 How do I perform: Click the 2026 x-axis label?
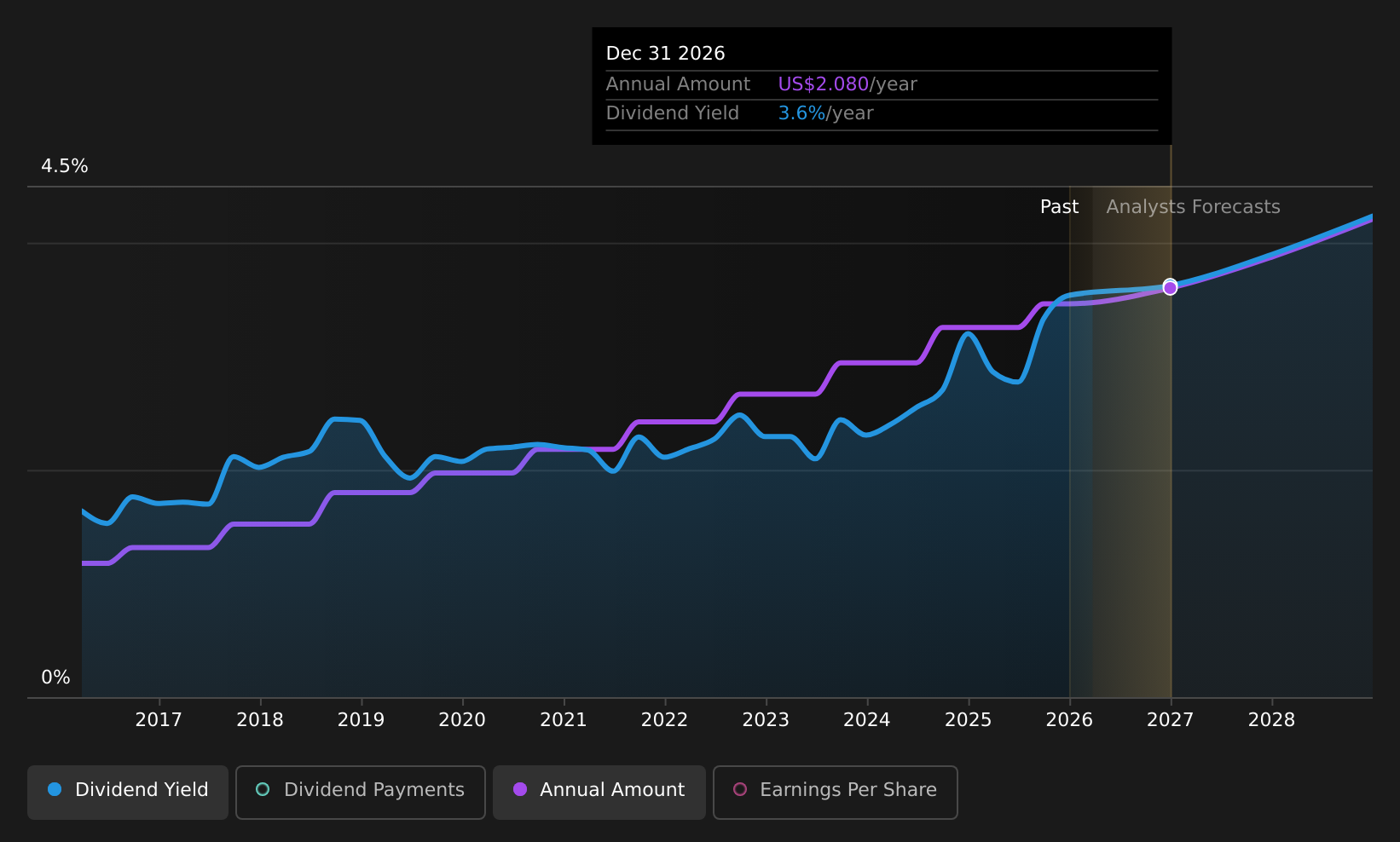point(1069,720)
